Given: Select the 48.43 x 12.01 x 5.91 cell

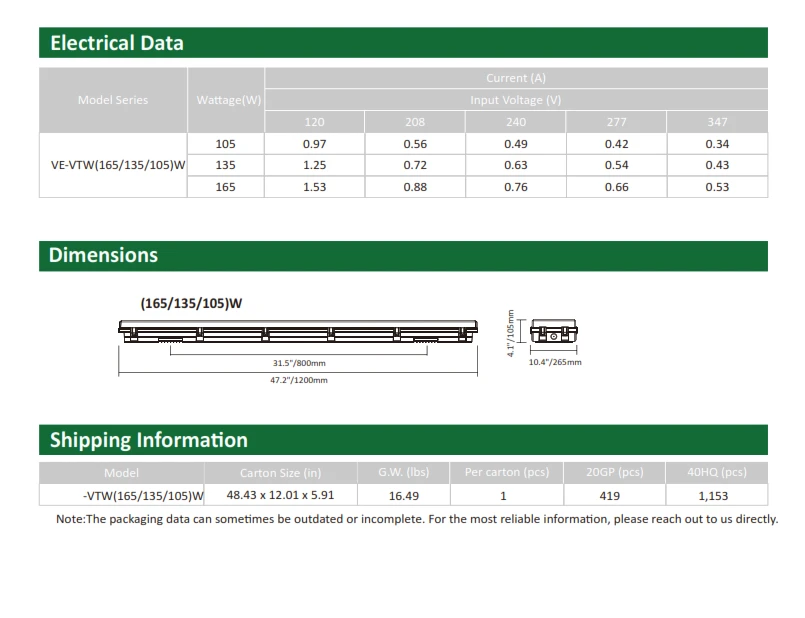Looking at the screenshot, I should tap(280, 495).
